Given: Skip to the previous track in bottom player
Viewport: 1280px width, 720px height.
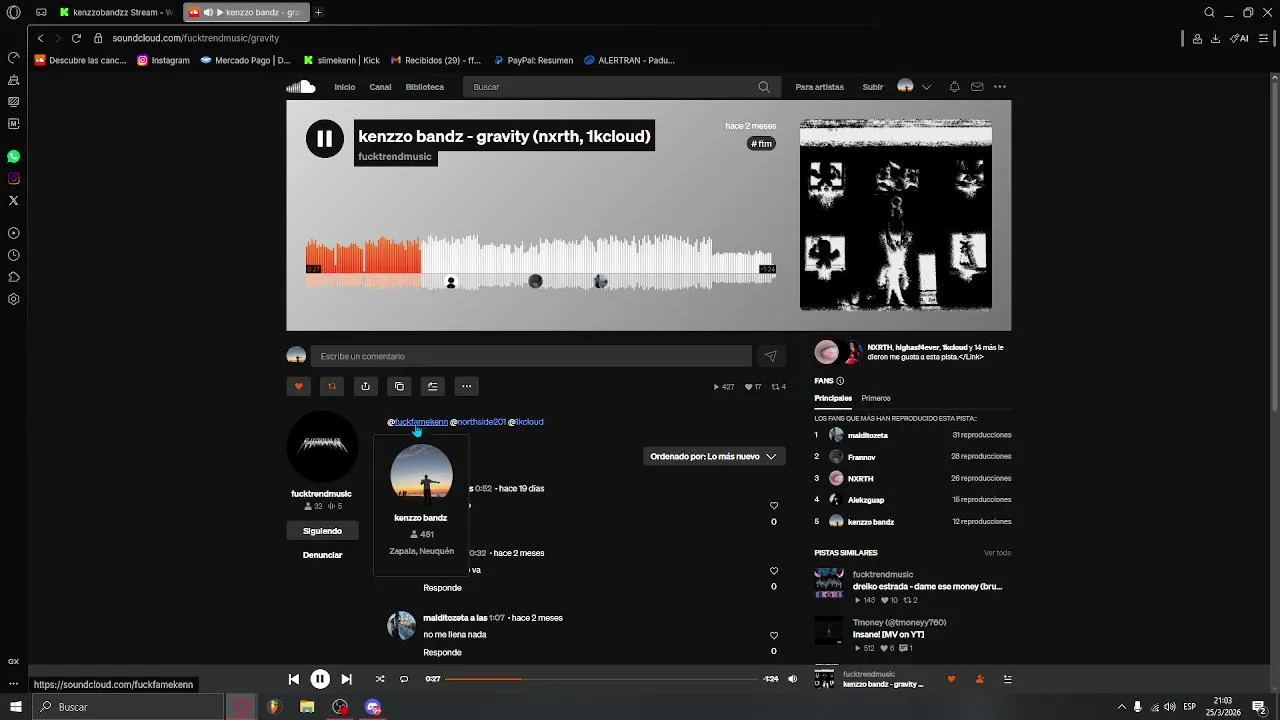Looking at the screenshot, I should pos(294,679).
